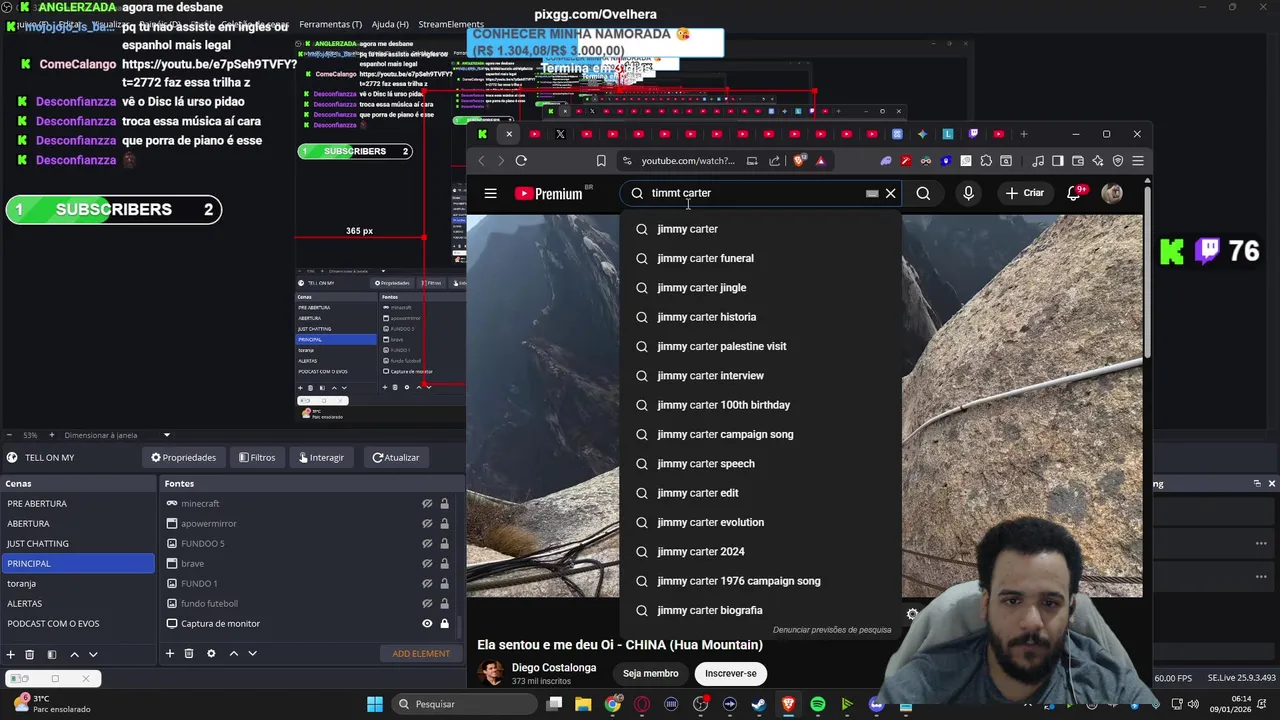
Task: Click the YouTube Premium logo
Action: point(548,193)
